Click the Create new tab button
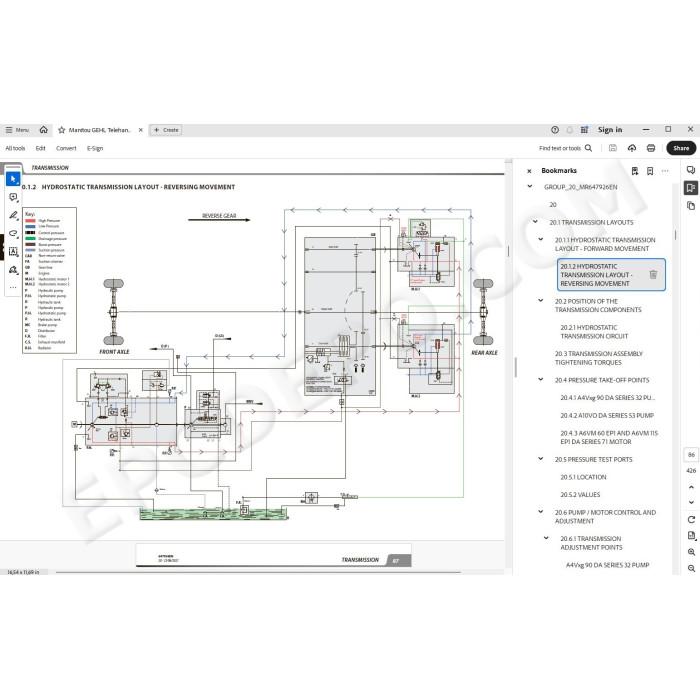 166,130
